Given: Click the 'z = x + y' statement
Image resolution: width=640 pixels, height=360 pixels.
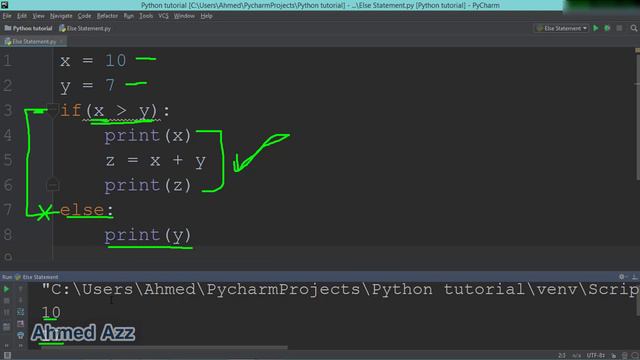Looking at the screenshot, I should 156,160.
